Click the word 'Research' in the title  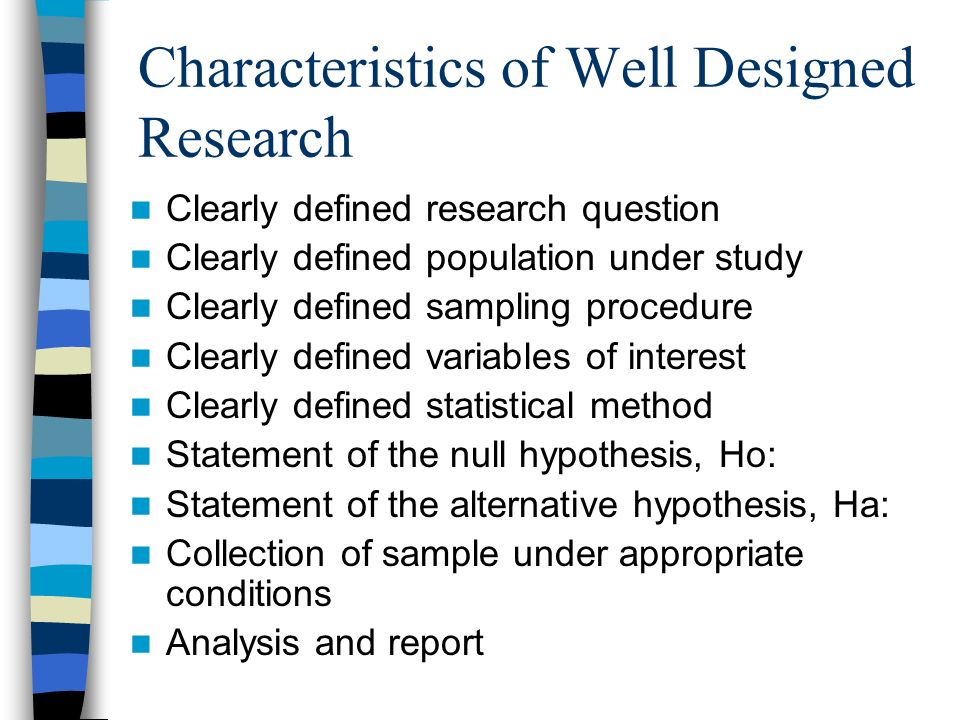pos(246,138)
